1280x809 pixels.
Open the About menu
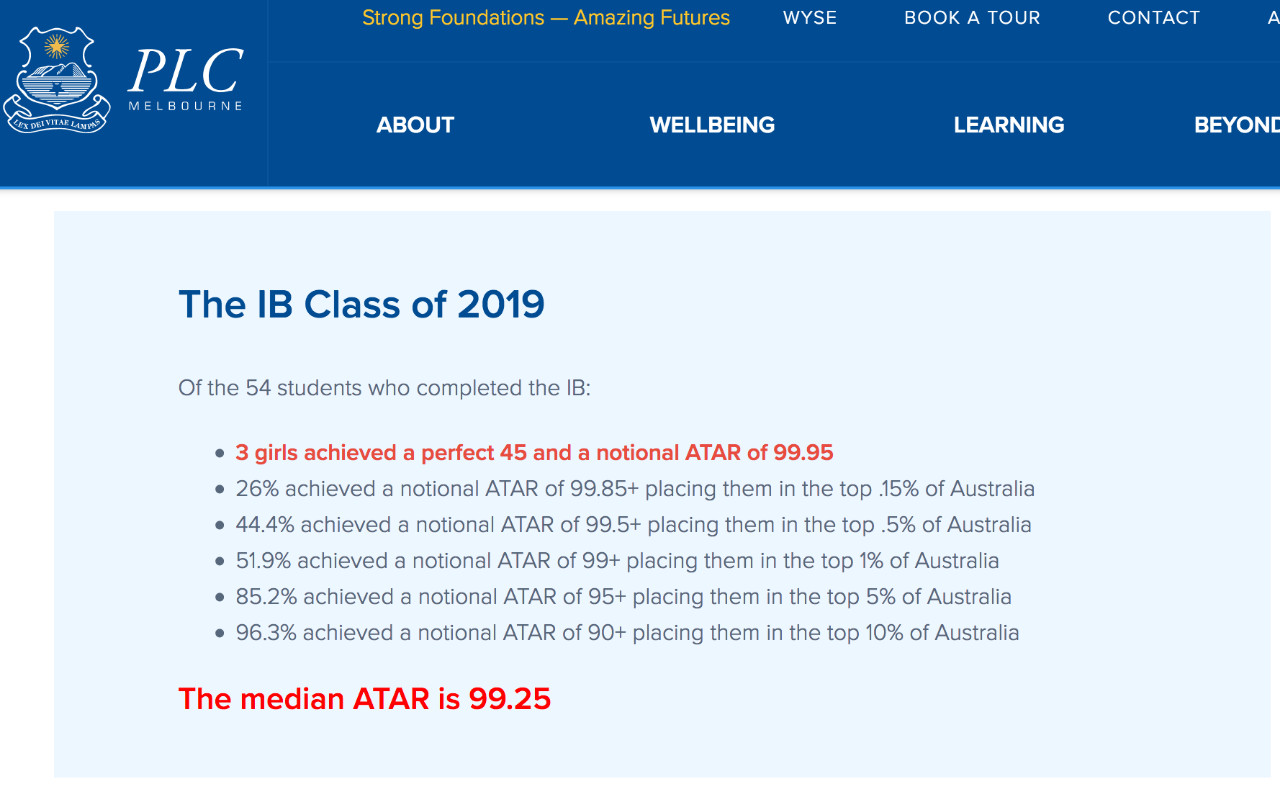click(415, 125)
